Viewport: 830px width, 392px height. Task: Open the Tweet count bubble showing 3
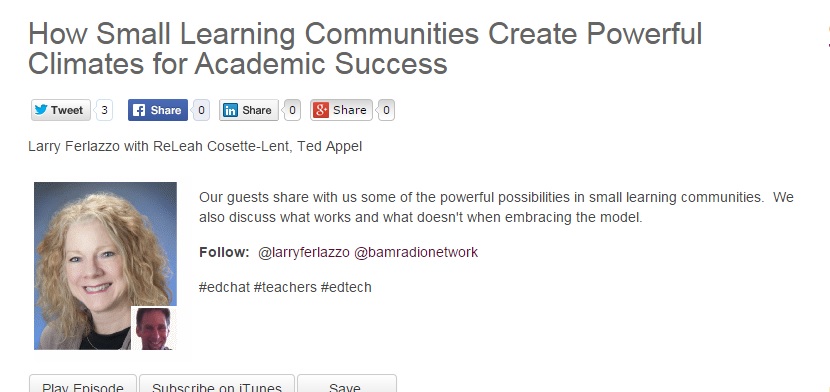tap(104, 110)
